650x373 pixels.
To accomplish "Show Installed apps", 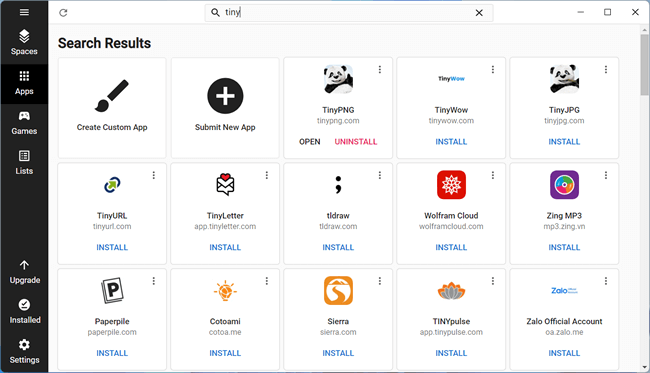I will coord(24,312).
